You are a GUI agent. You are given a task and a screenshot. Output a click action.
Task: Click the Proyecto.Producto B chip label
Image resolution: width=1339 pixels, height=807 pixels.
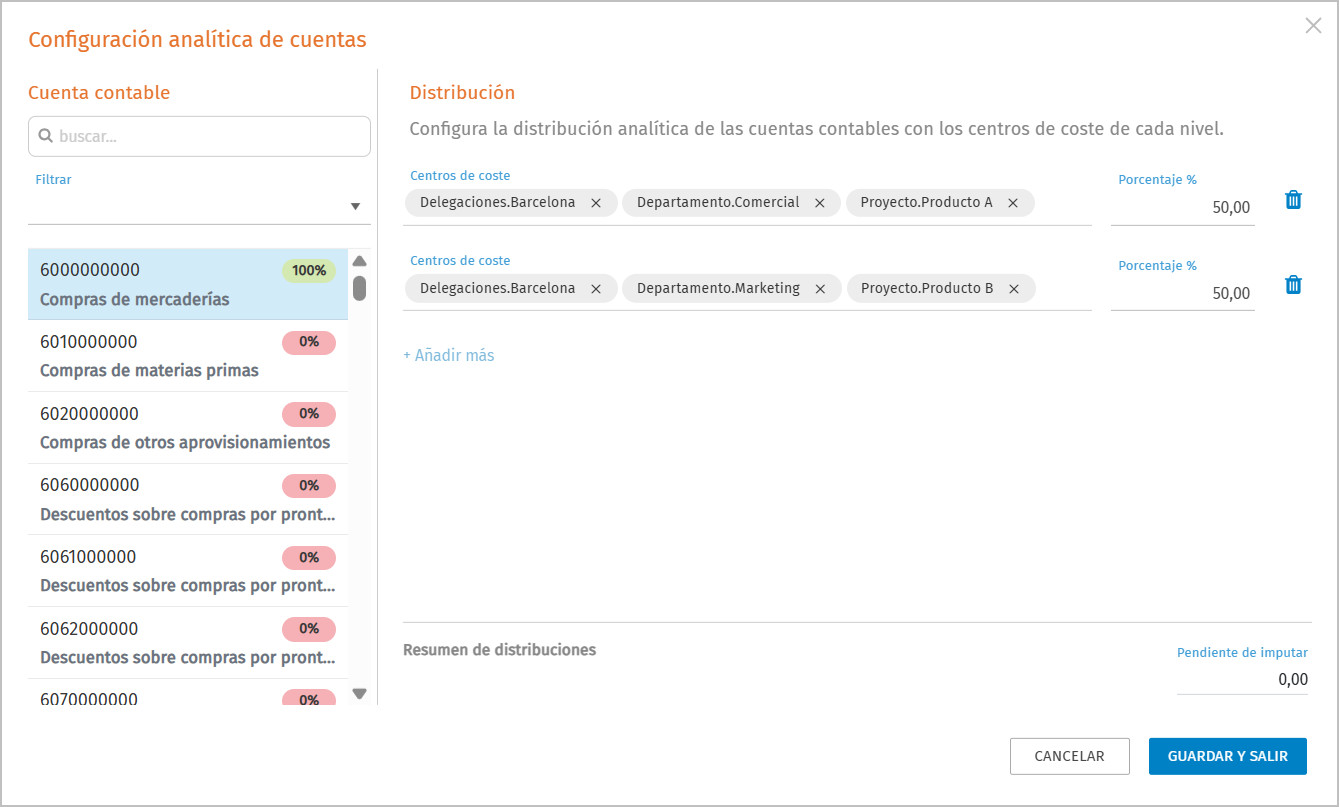(927, 288)
